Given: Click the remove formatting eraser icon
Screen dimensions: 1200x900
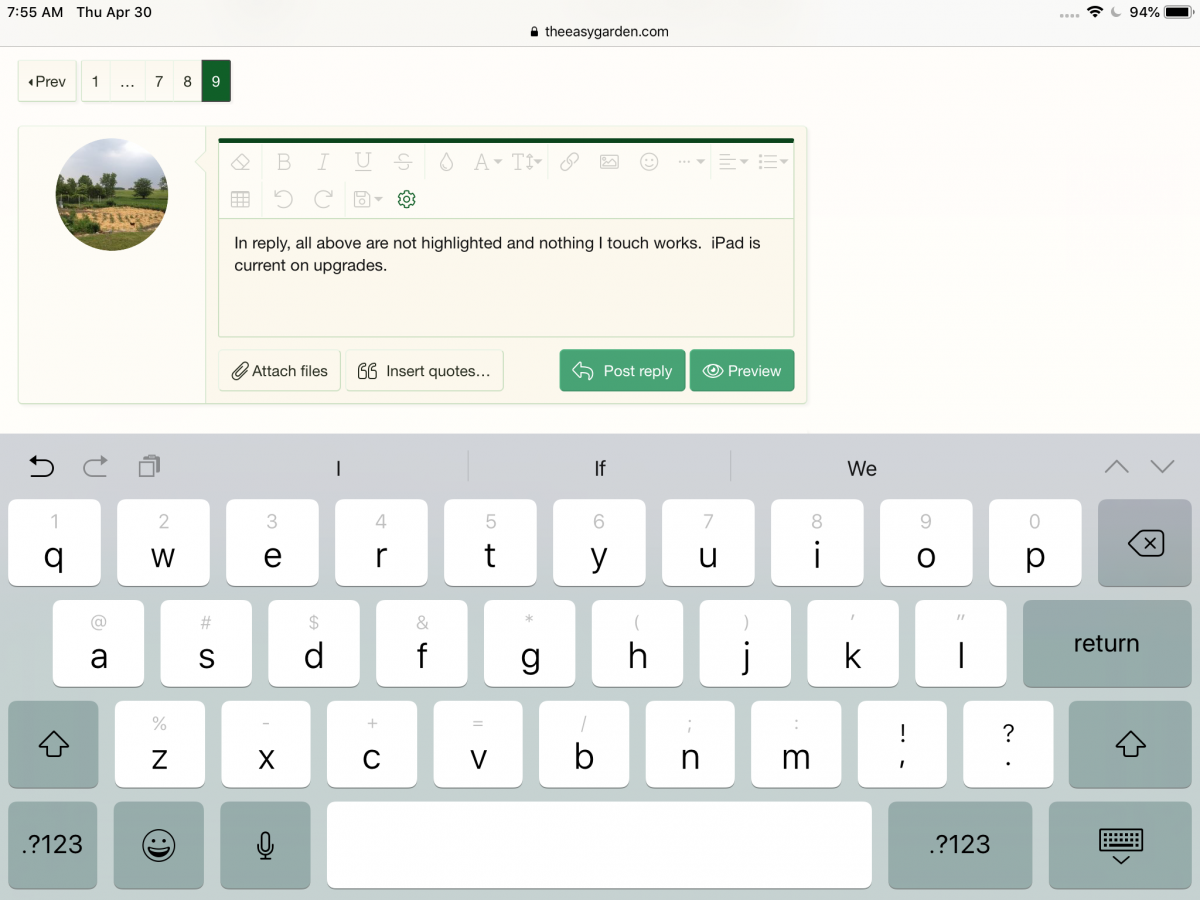Looking at the screenshot, I should pos(240,162).
